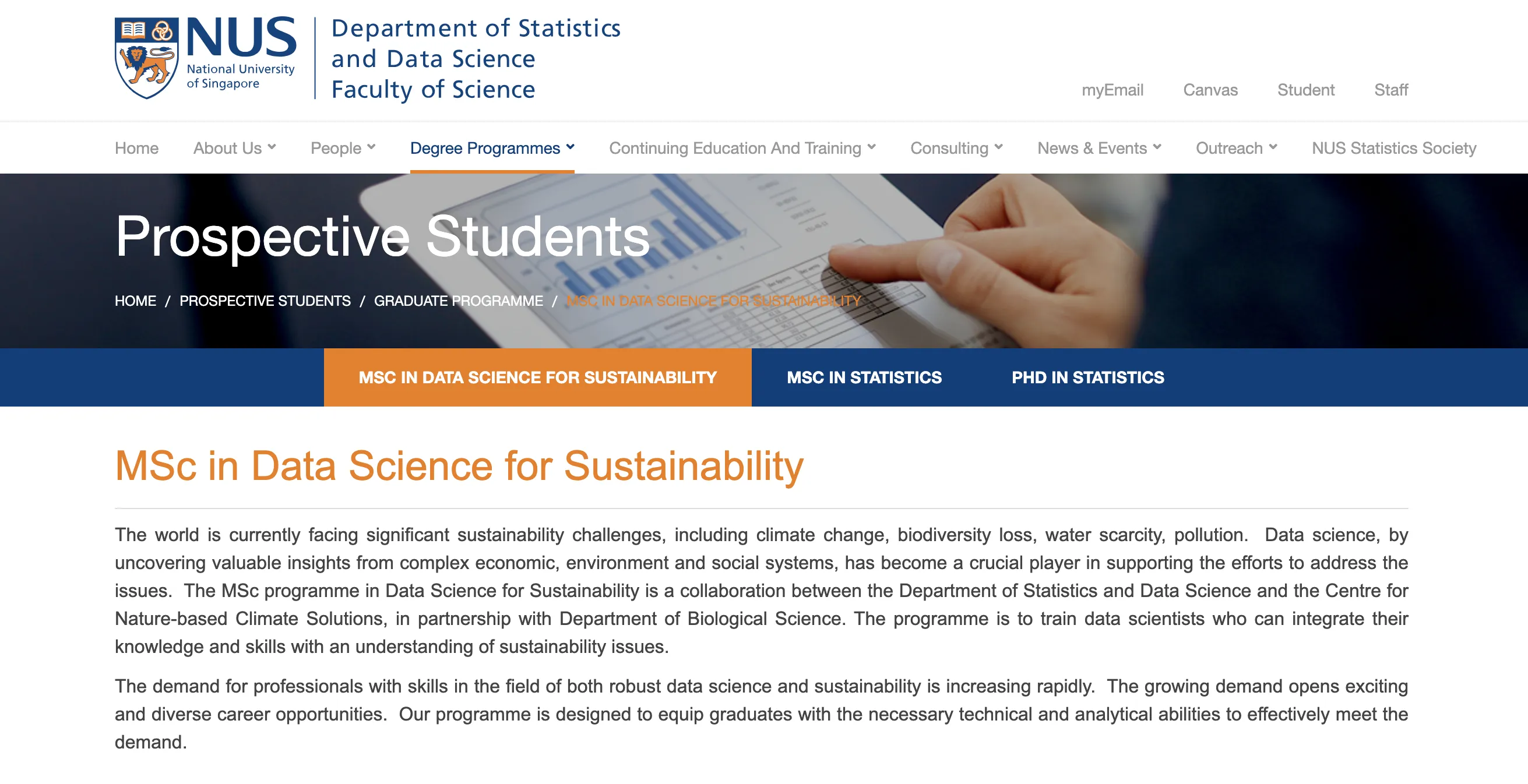
Task: Select the MSc in Statistics tab
Action: coord(864,377)
